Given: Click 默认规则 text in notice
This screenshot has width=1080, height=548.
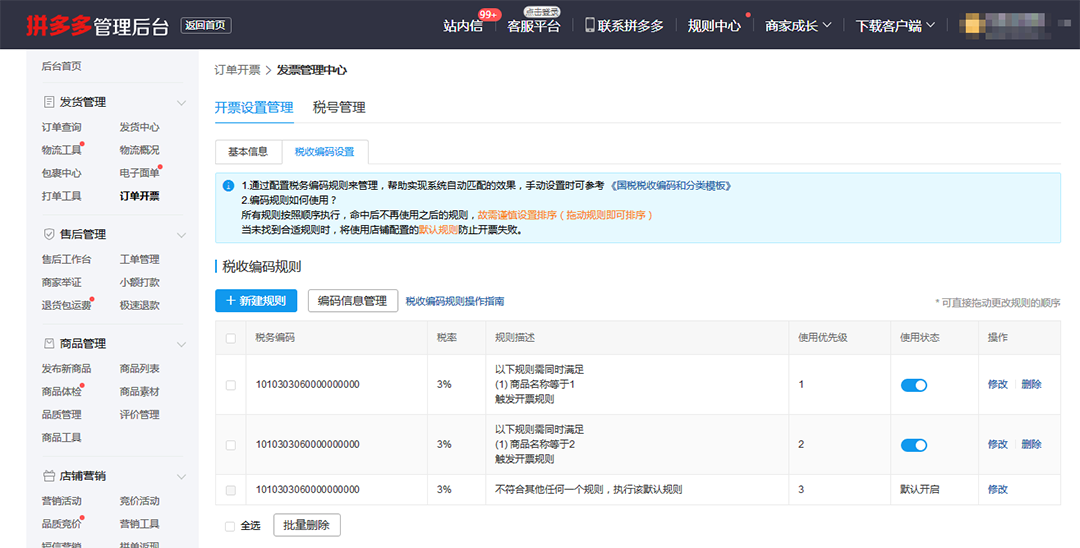Looking at the screenshot, I should tap(438, 230).
